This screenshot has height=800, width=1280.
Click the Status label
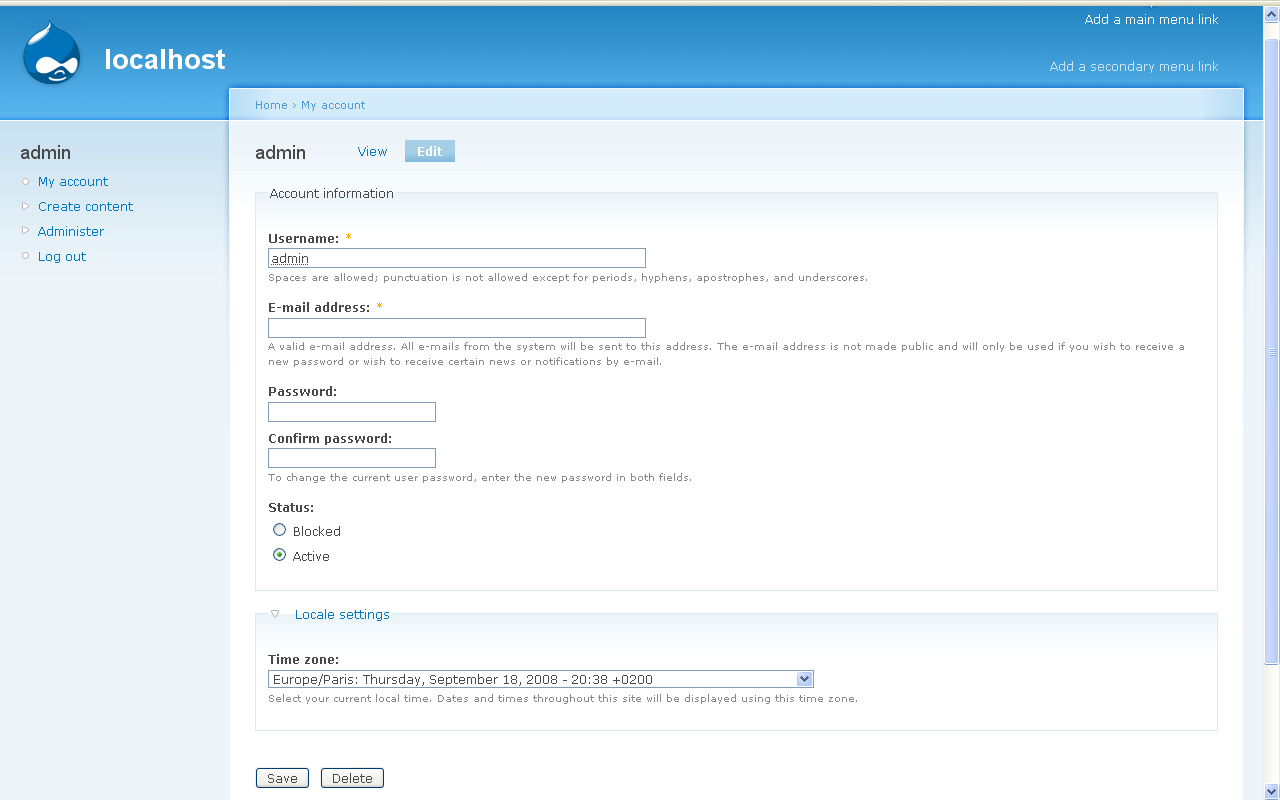click(x=291, y=508)
